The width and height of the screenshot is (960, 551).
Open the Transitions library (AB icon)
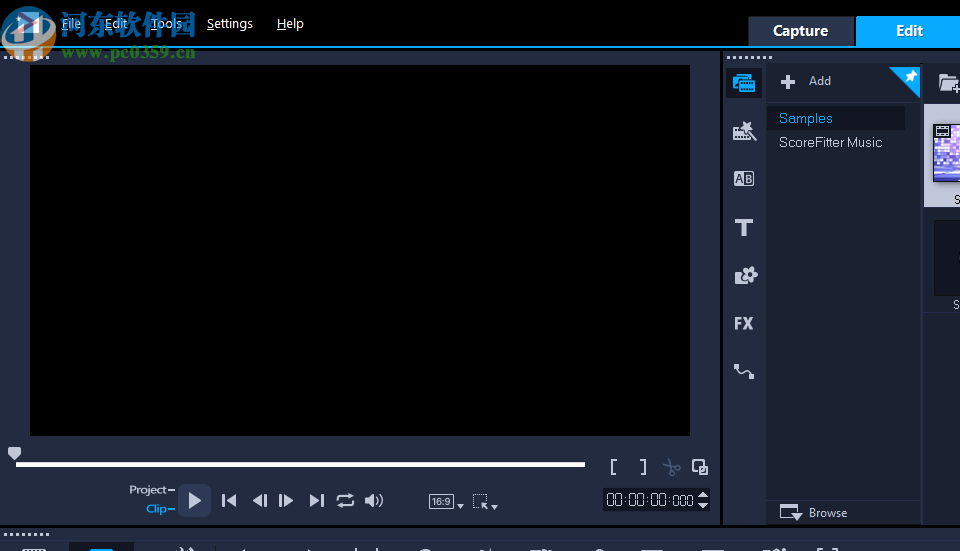pyautogui.click(x=744, y=179)
